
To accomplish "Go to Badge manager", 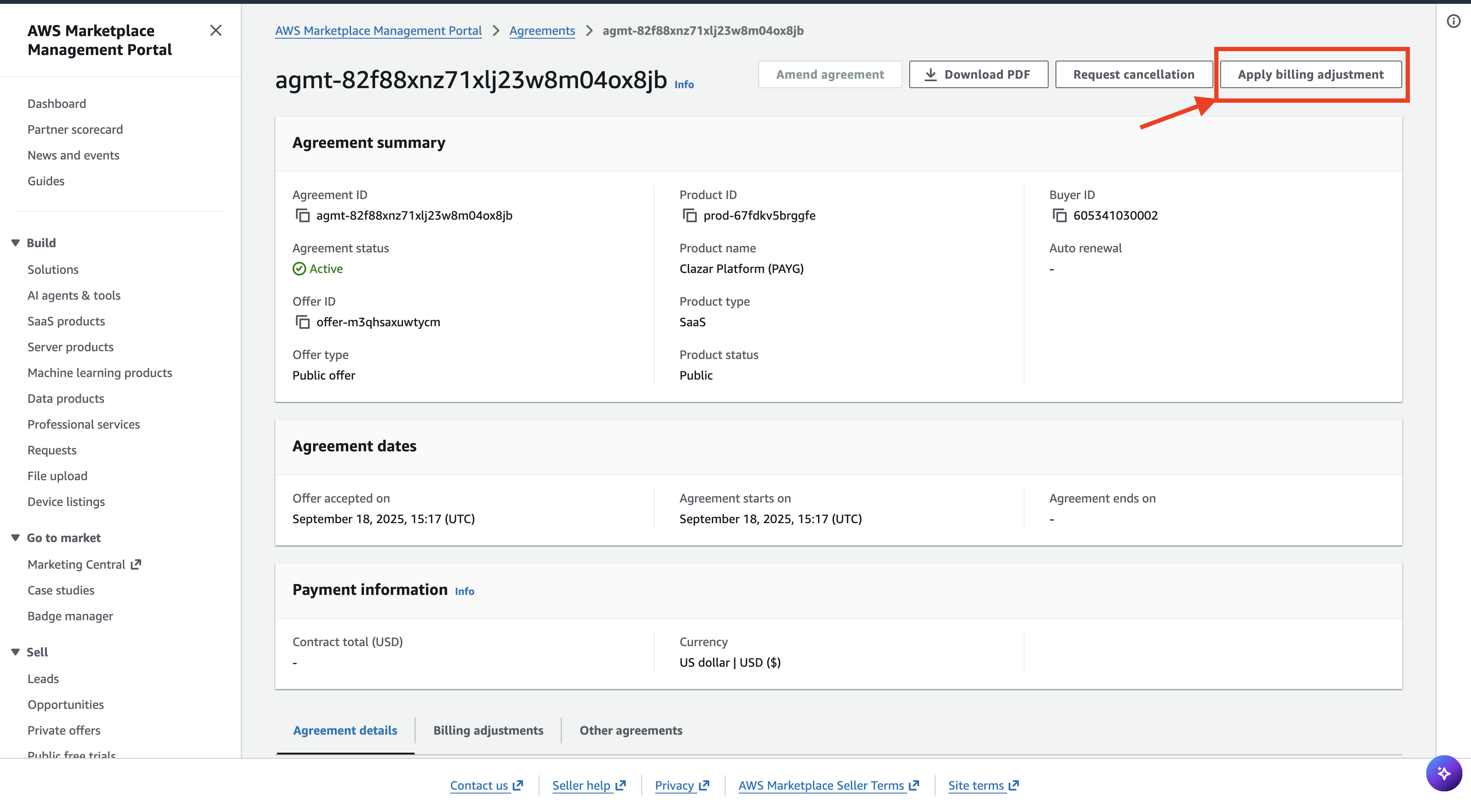I will [70, 616].
